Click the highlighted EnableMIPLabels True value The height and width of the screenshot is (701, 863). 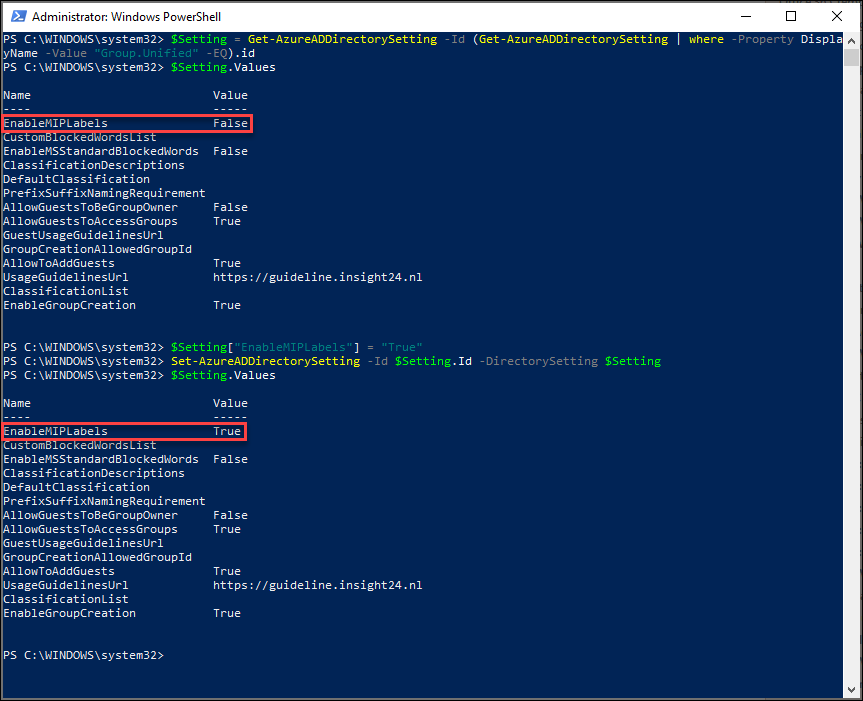(x=227, y=431)
